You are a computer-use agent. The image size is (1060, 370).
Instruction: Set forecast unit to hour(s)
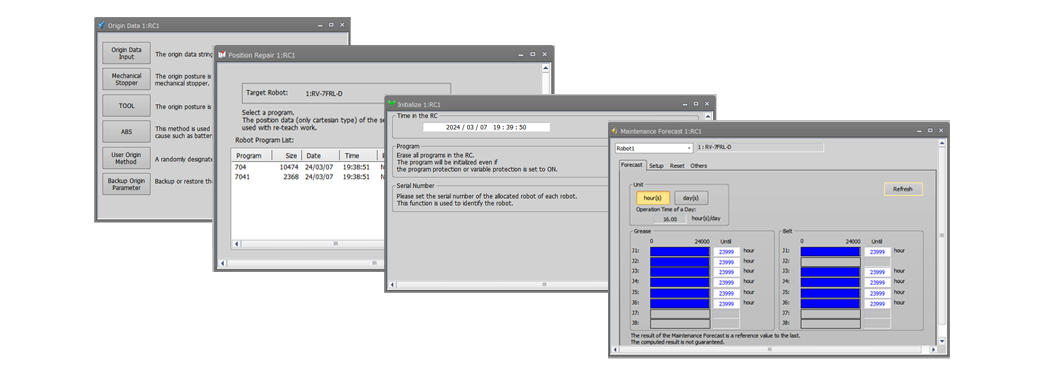(653, 198)
